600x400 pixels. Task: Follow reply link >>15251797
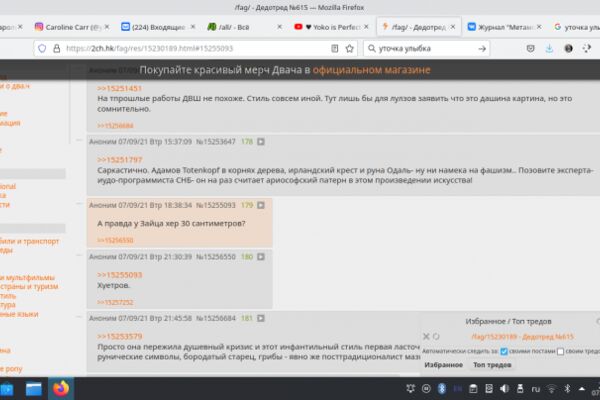pos(119,160)
